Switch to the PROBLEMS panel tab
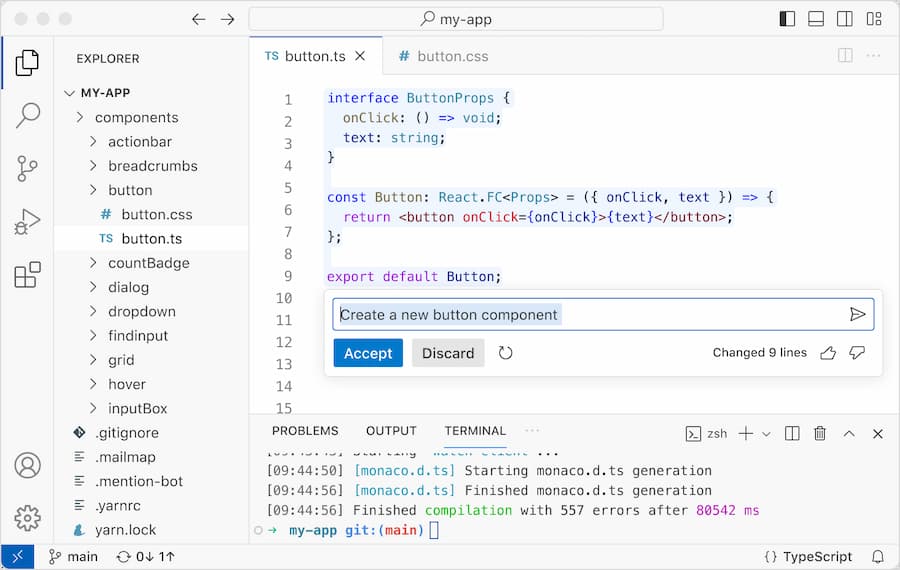 [305, 431]
